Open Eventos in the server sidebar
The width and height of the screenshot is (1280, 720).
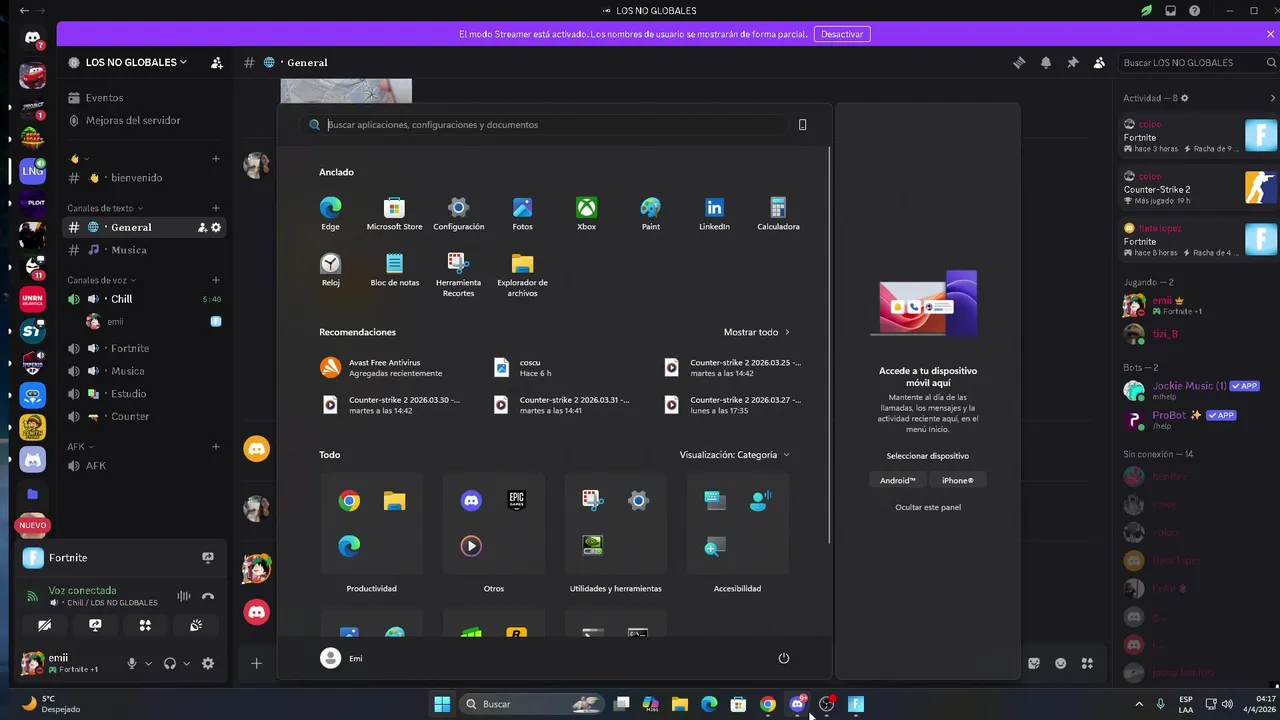tap(144, 98)
